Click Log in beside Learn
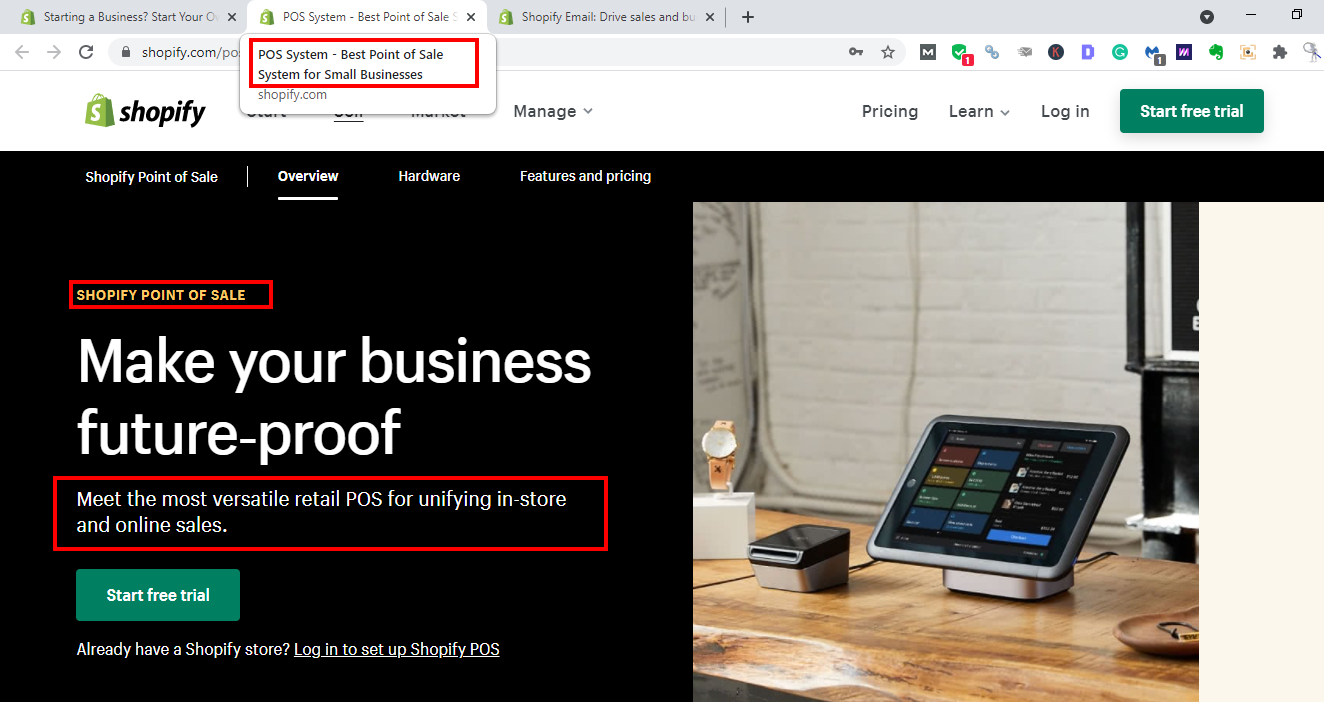The height and width of the screenshot is (702, 1324). coord(1065,111)
